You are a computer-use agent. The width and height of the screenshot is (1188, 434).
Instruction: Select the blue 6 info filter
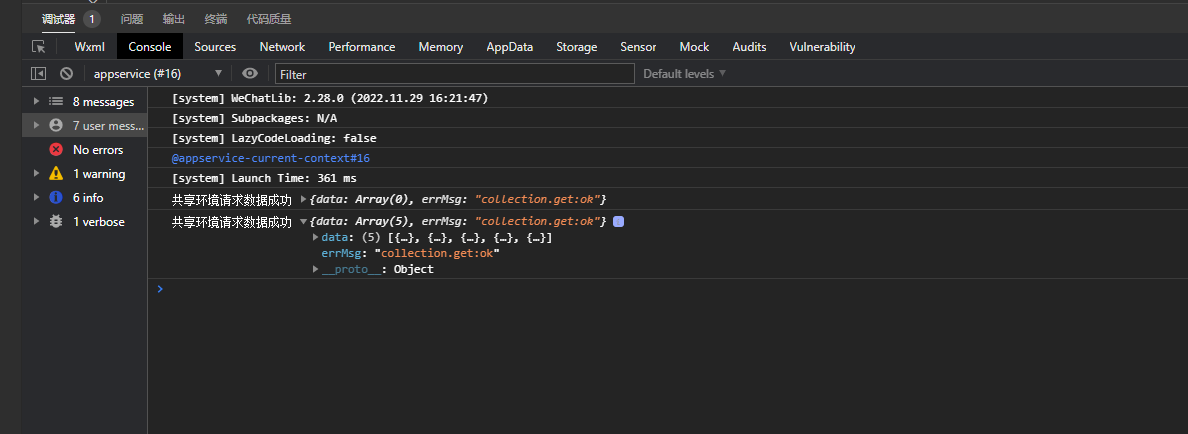click(x=87, y=198)
